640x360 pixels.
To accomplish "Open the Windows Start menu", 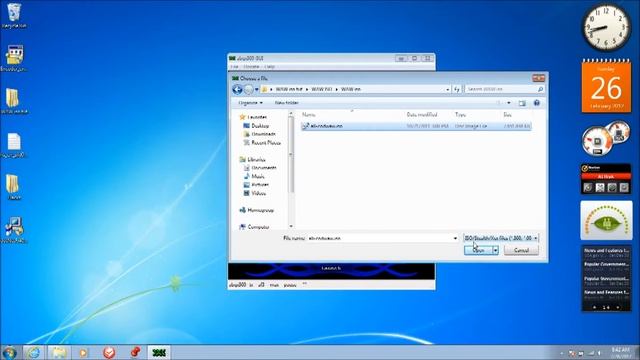I will [9, 353].
